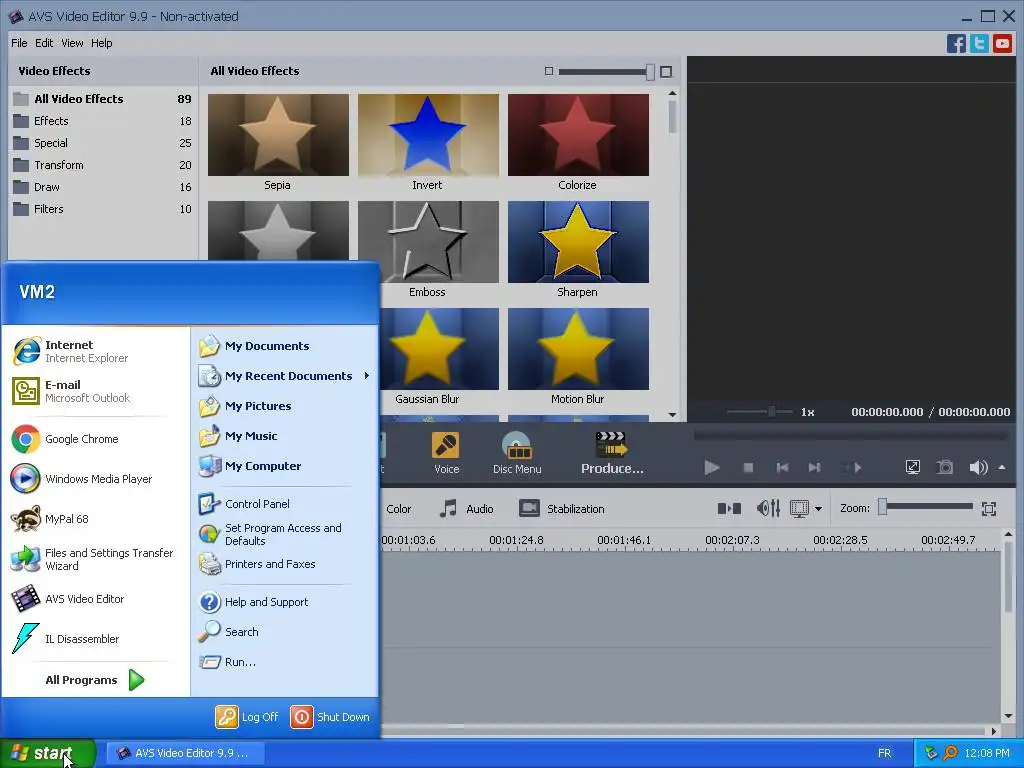The height and width of the screenshot is (768, 1024).
Task: Play the preview video
Action: [712, 468]
